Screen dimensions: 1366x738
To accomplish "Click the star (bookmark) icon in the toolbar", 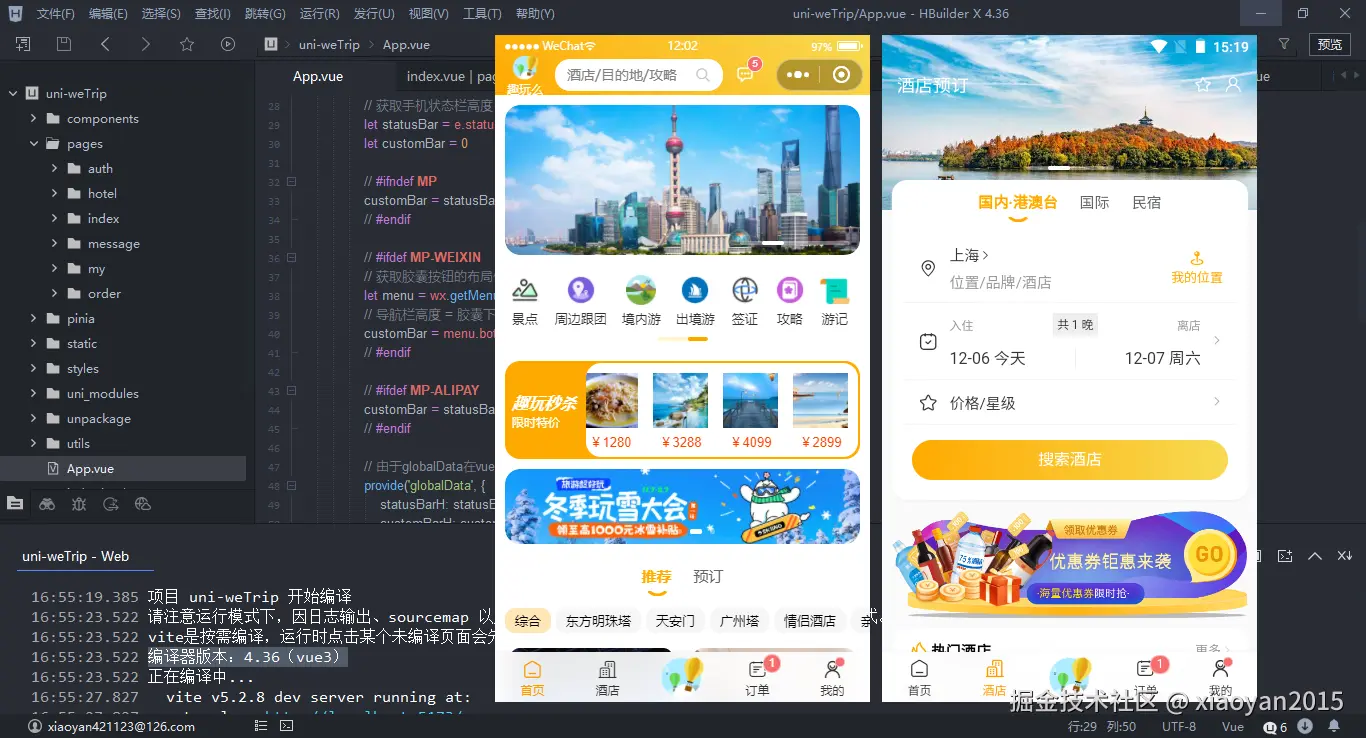I will (x=185, y=44).
